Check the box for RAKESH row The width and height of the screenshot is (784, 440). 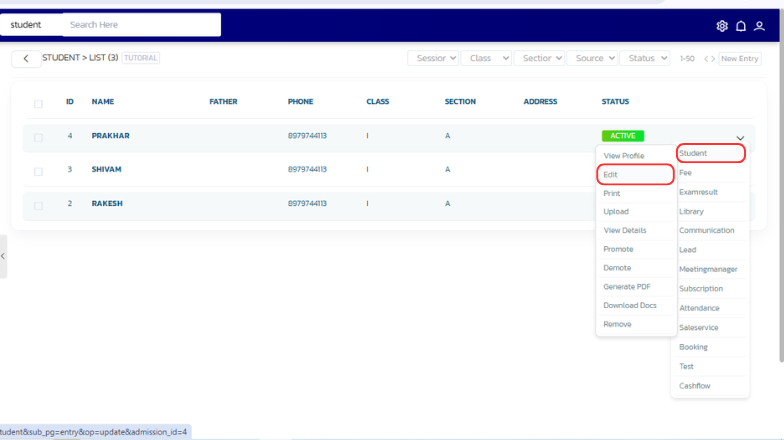click(38, 206)
